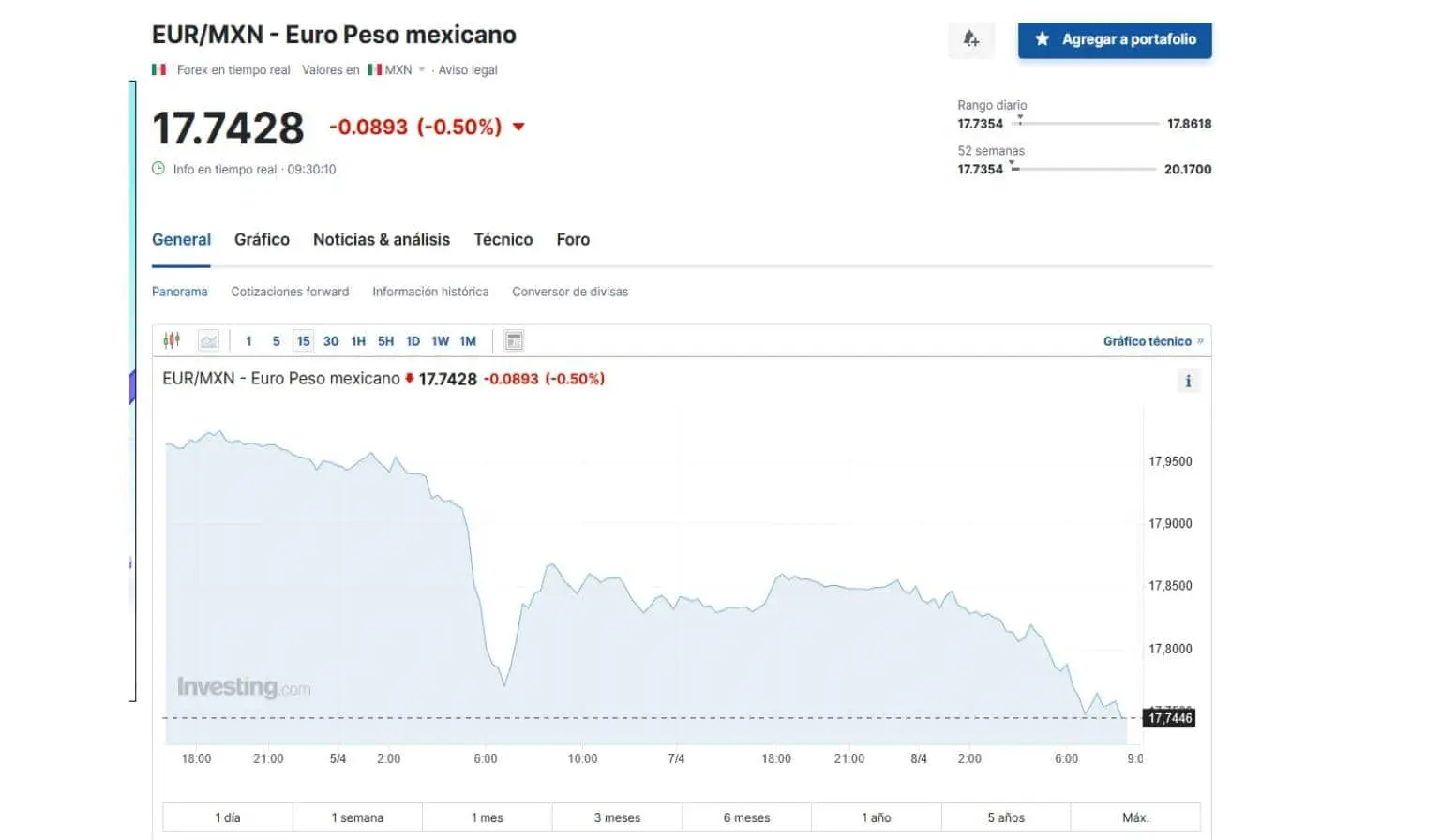The width and height of the screenshot is (1441, 840).
Task: Select candlestick chart type icon
Action: 172,340
